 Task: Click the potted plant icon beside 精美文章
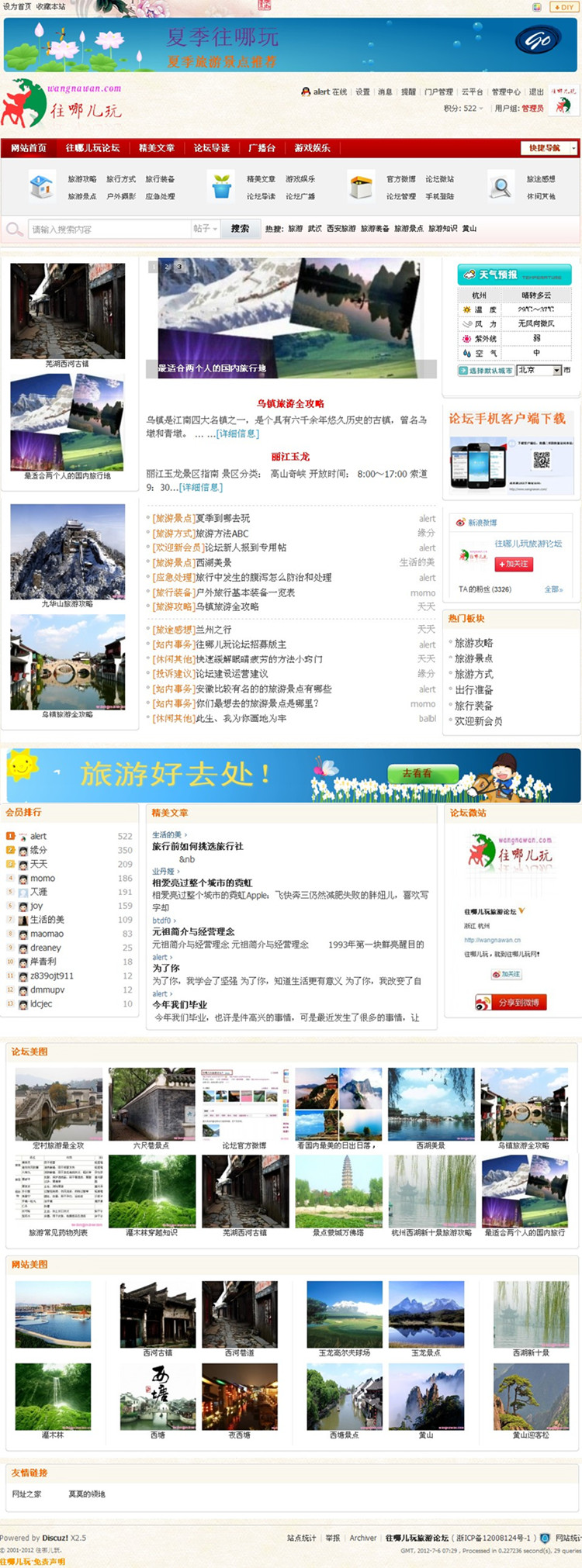point(222,186)
